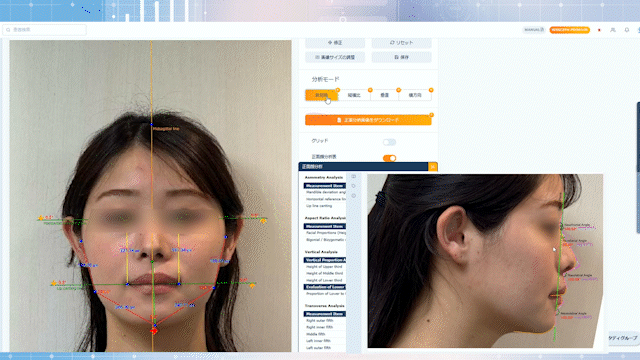This screenshot has height=360, width=640.
Task: Download the frontal analysis image
Action: (x=368, y=120)
